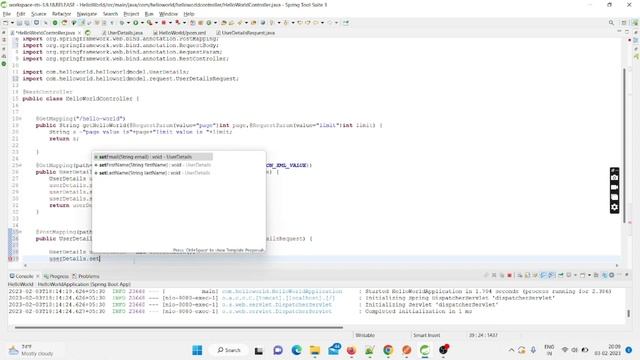Click the Pin Console icon
Screen dimensions: 640x360
[x=560, y=276]
